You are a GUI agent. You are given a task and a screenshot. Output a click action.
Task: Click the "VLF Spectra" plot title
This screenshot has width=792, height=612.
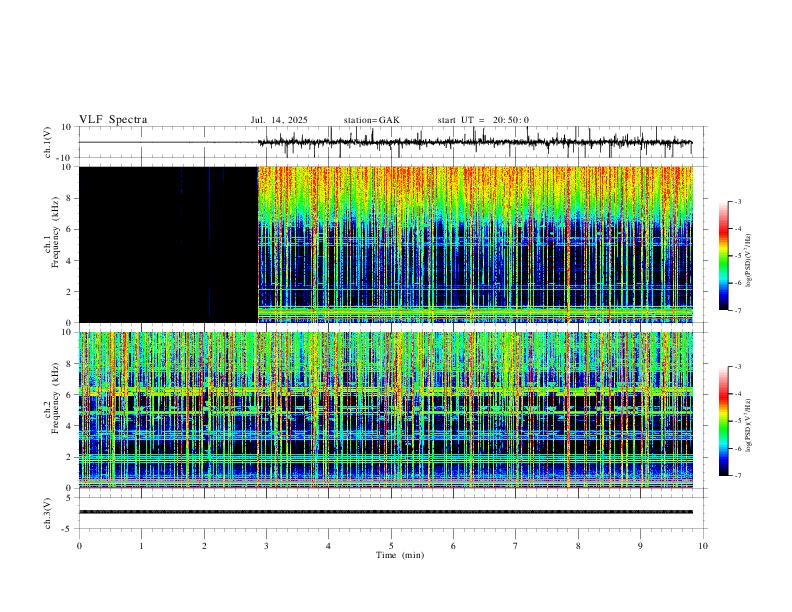[x=113, y=120]
